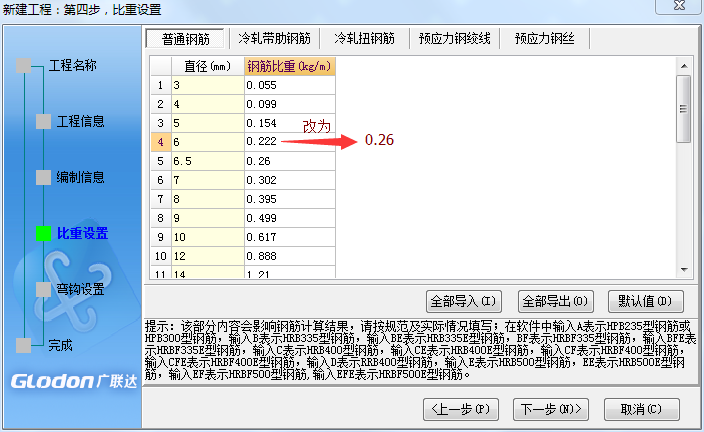The width and height of the screenshot is (704, 432).
Task: Click the green square beside 比重设置
Action: (44, 234)
